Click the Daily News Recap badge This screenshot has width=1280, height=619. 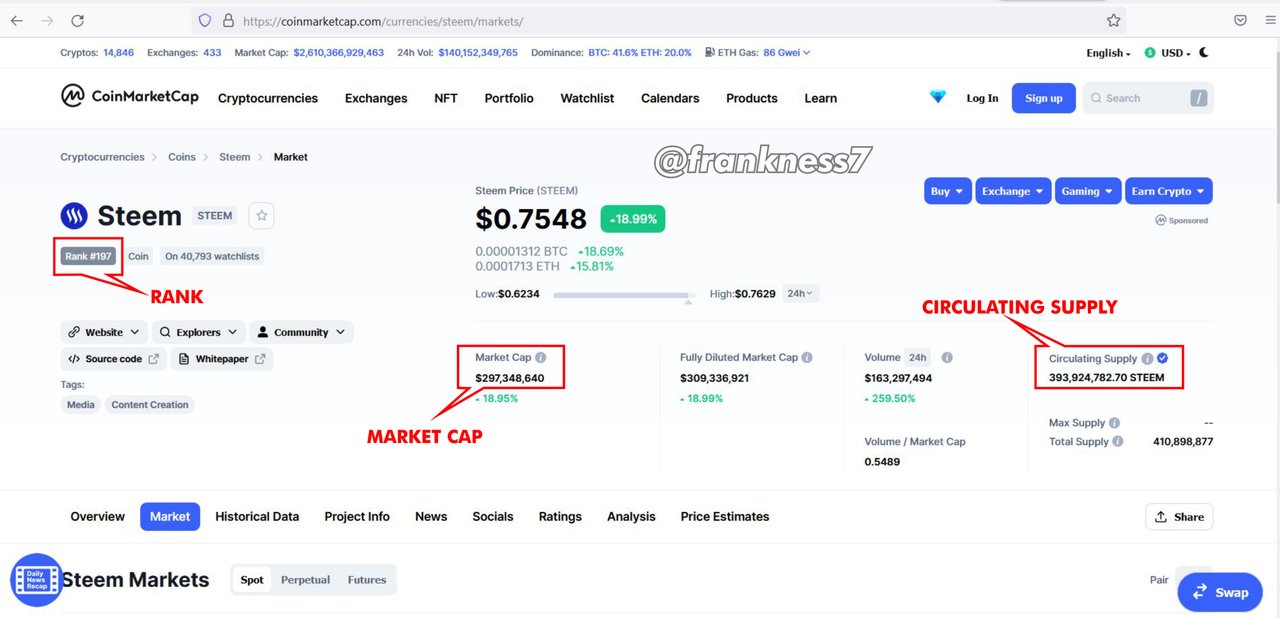click(37, 580)
